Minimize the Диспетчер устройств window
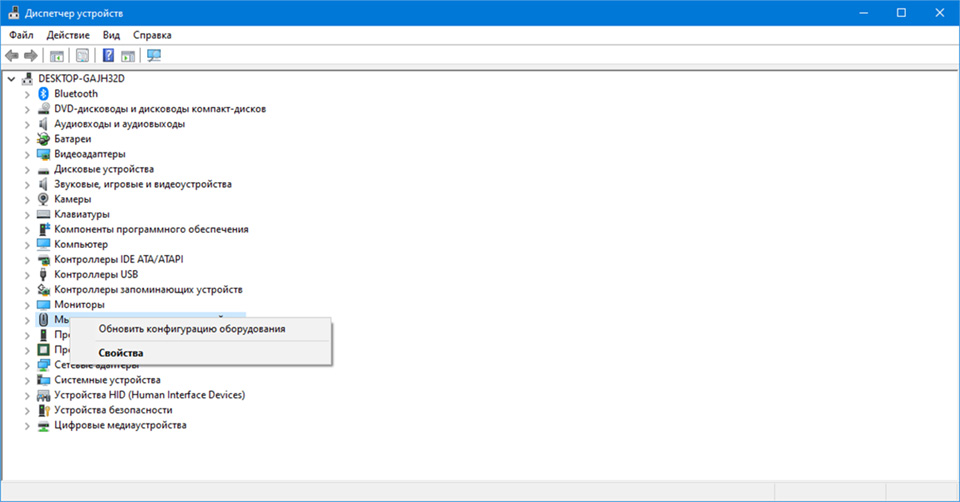This screenshot has height=502, width=960. (x=863, y=13)
